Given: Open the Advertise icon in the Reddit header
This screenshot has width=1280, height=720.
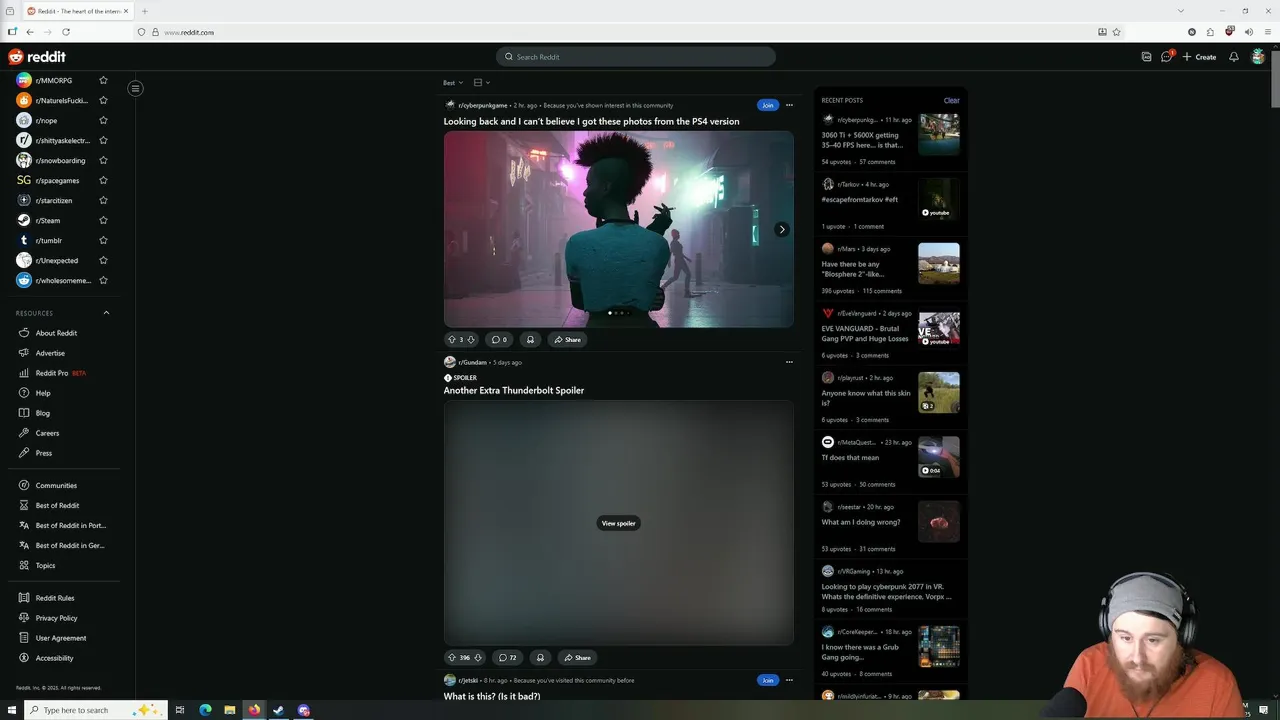Looking at the screenshot, I should tap(1146, 57).
